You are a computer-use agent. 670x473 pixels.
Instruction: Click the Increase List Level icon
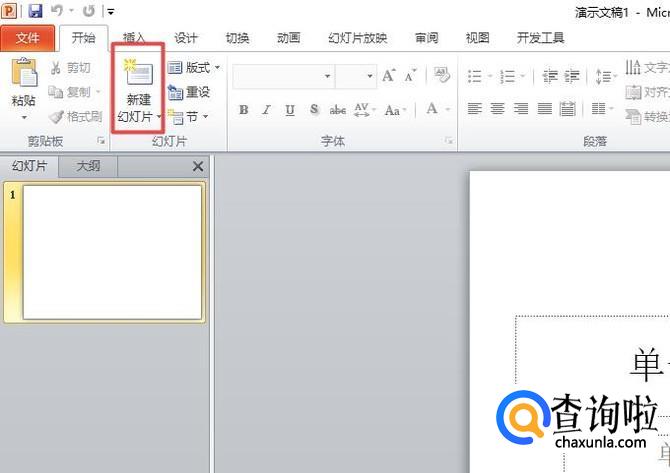[x=572, y=76]
